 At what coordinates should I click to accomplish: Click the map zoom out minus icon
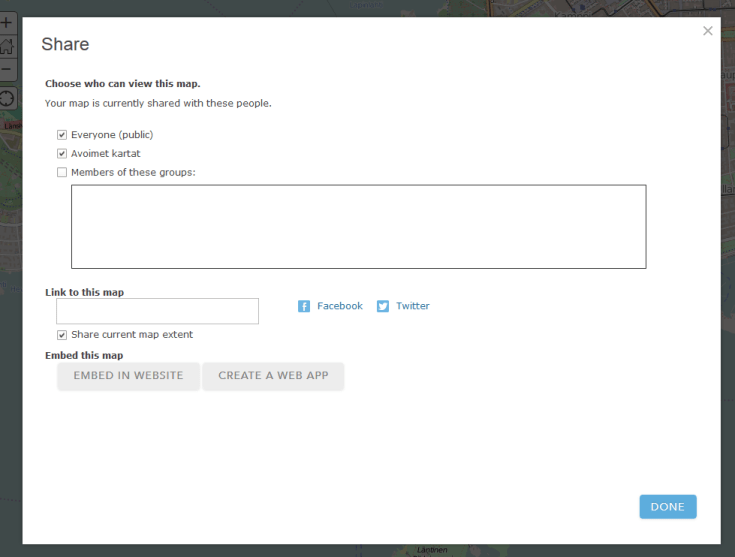7,70
